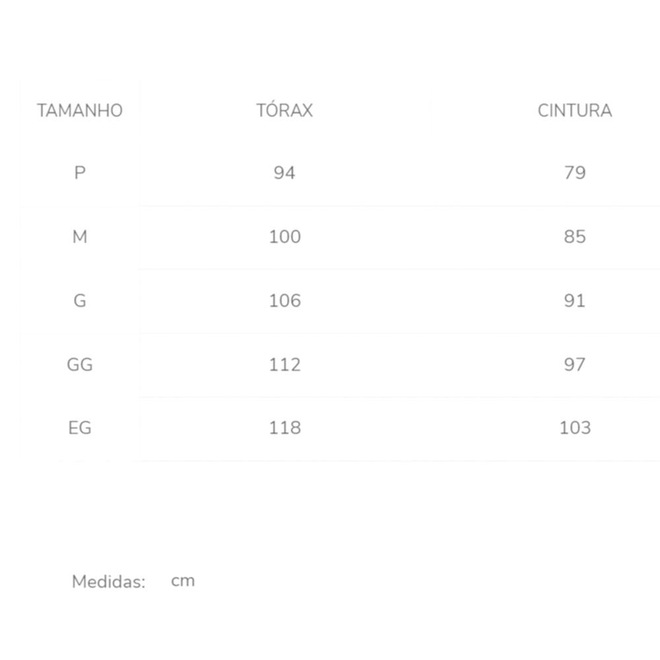Click the Medidas label
The height and width of the screenshot is (660, 660).
[x=109, y=581]
